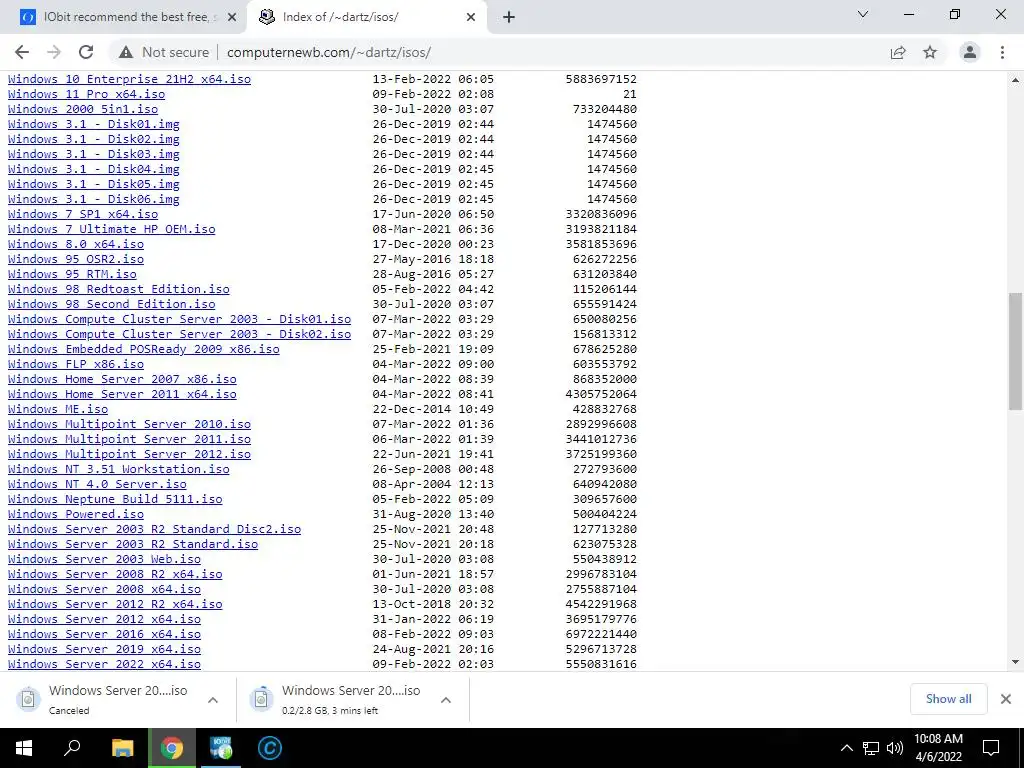1024x768 pixels.
Task: Click the page vertical scrollbar thumb
Action: [x=1015, y=351]
